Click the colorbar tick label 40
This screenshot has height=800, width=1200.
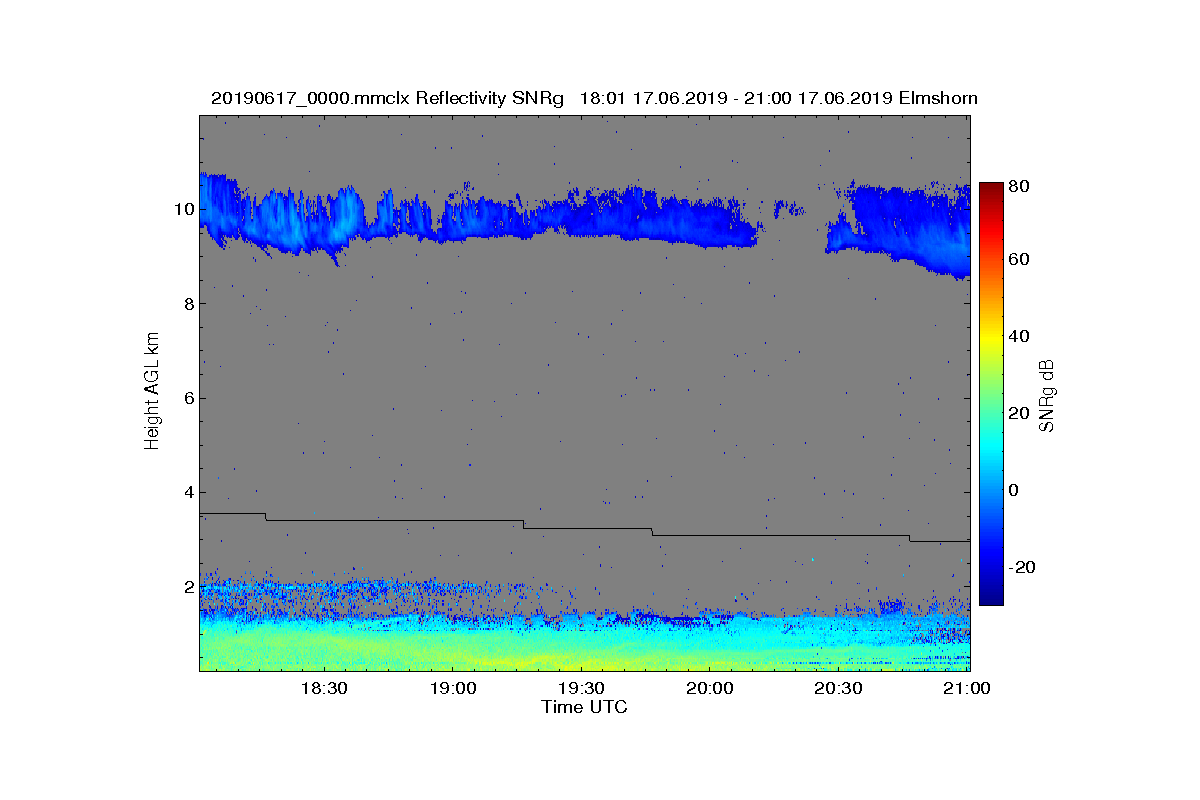(x=1021, y=336)
